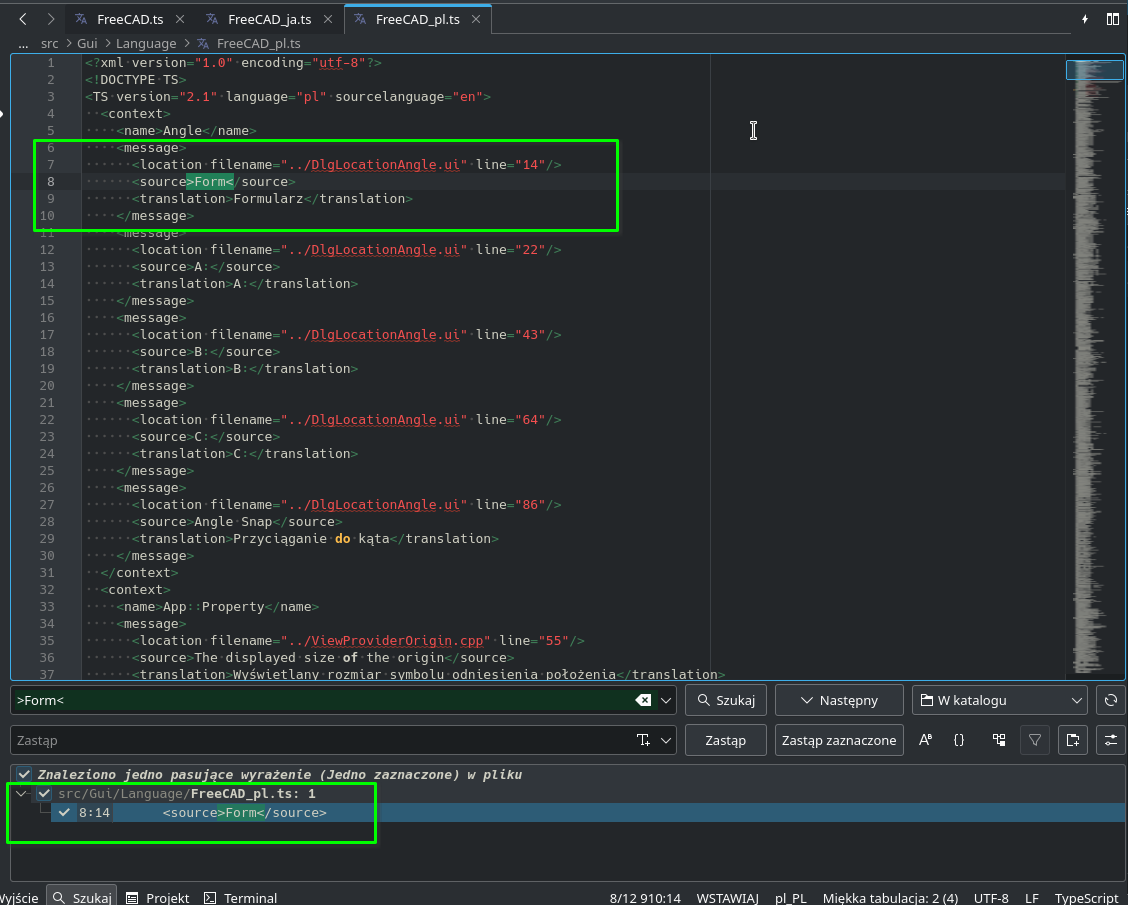Toggle match case in the search panel
Image resolution: width=1128 pixels, height=905 pixels.
[x=925, y=740]
